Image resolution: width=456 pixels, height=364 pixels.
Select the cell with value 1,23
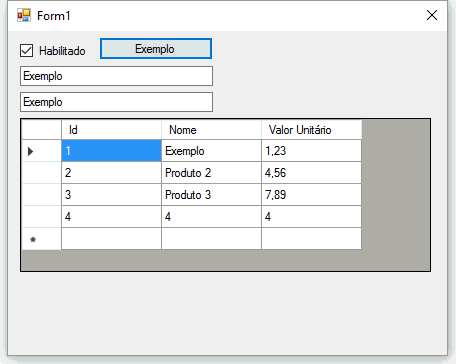point(312,151)
